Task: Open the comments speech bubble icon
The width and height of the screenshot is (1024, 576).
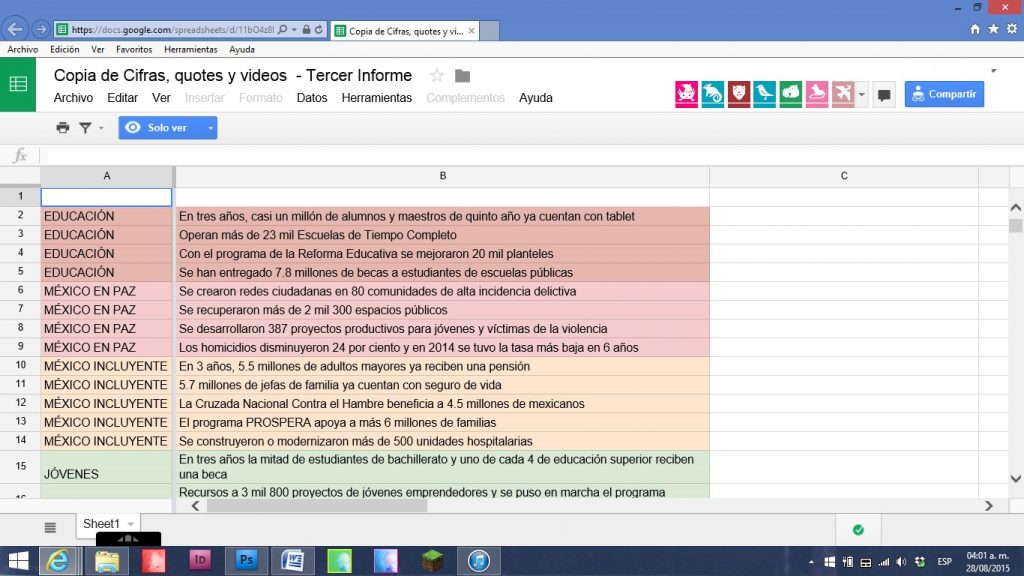Action: 884,95
